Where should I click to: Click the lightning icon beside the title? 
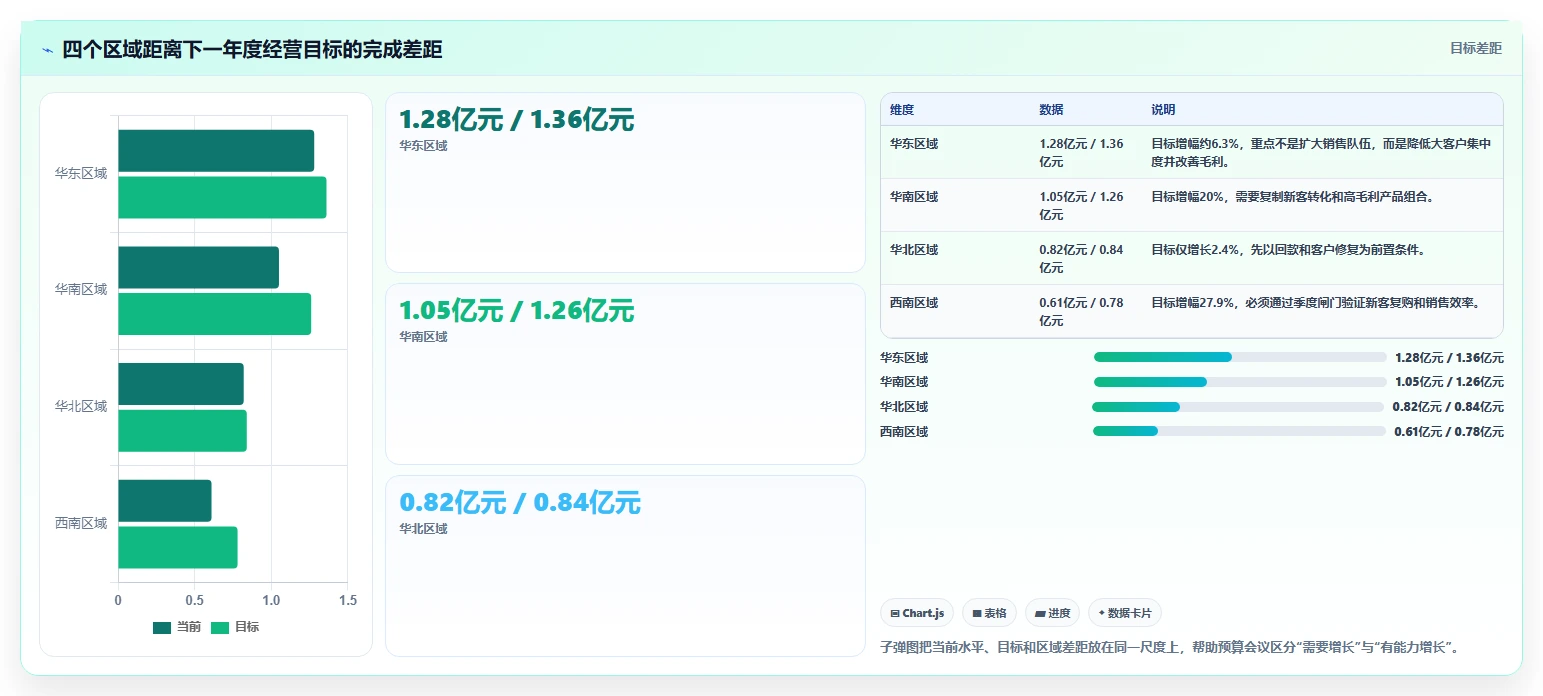pos(48,50)
